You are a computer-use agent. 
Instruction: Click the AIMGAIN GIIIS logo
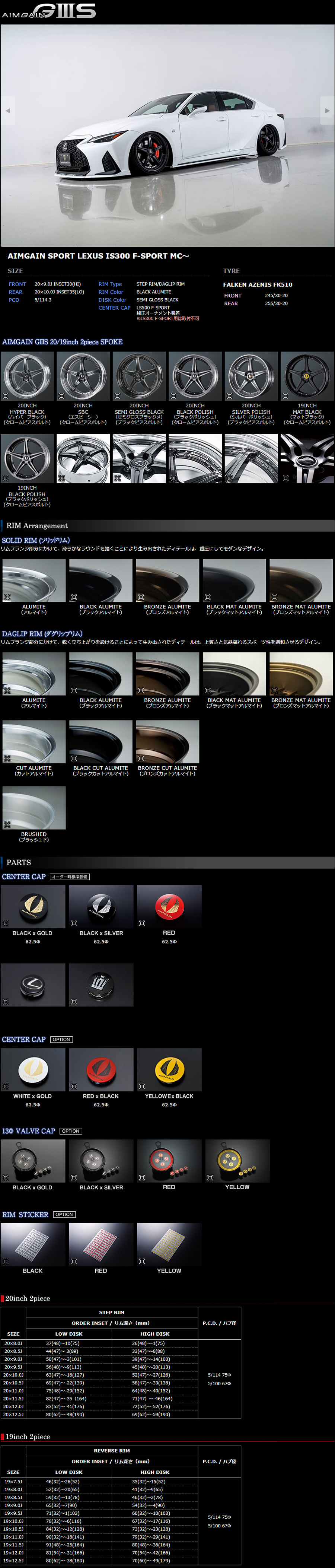click(49, 11)
